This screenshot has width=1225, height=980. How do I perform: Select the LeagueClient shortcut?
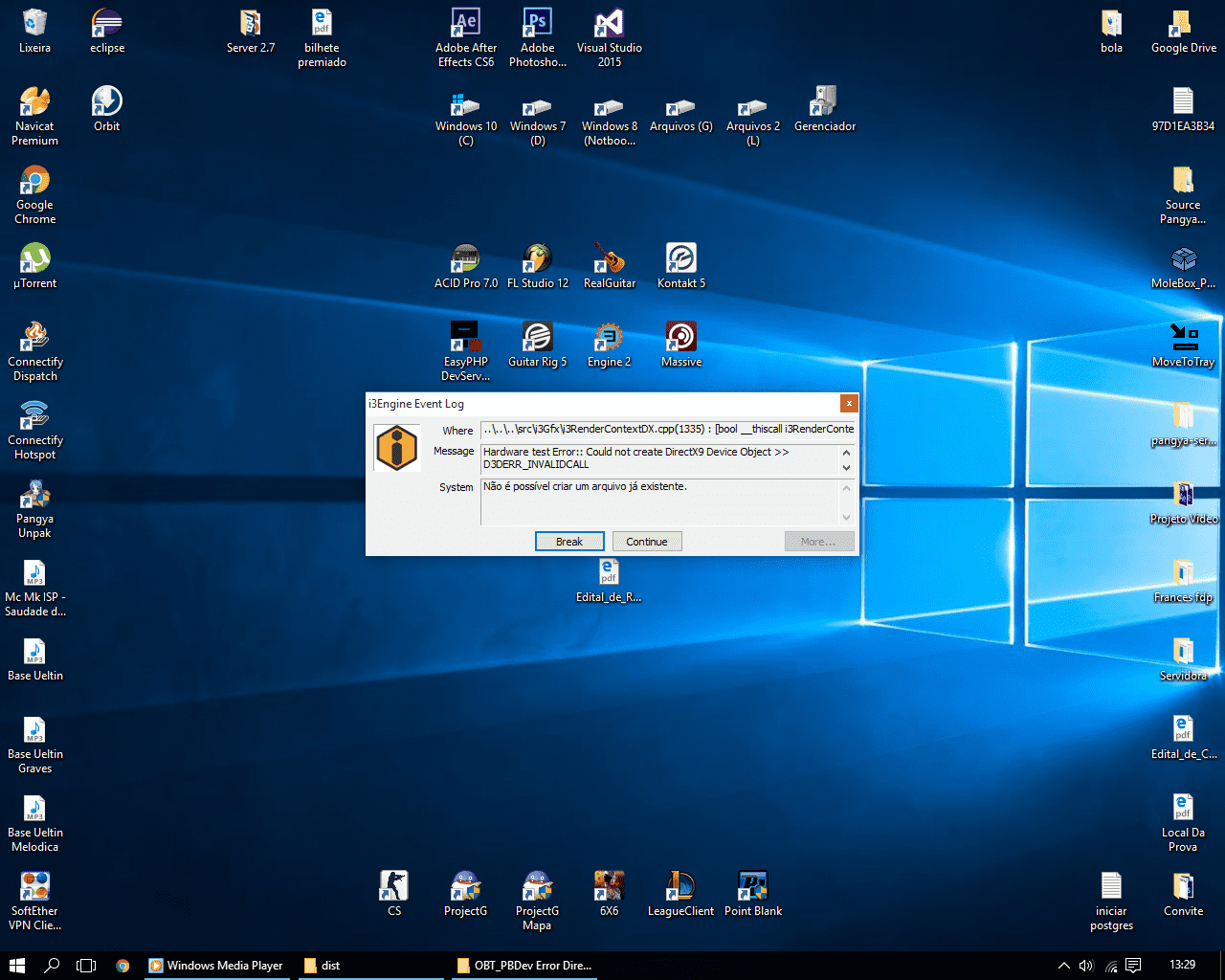681,894
